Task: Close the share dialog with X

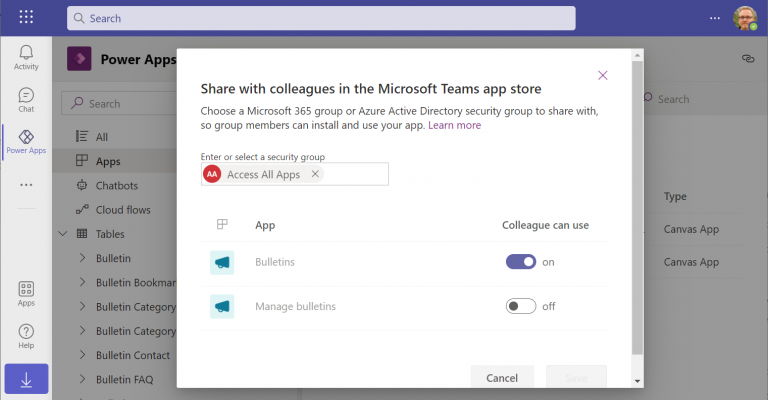Action: tap(602, 75)
